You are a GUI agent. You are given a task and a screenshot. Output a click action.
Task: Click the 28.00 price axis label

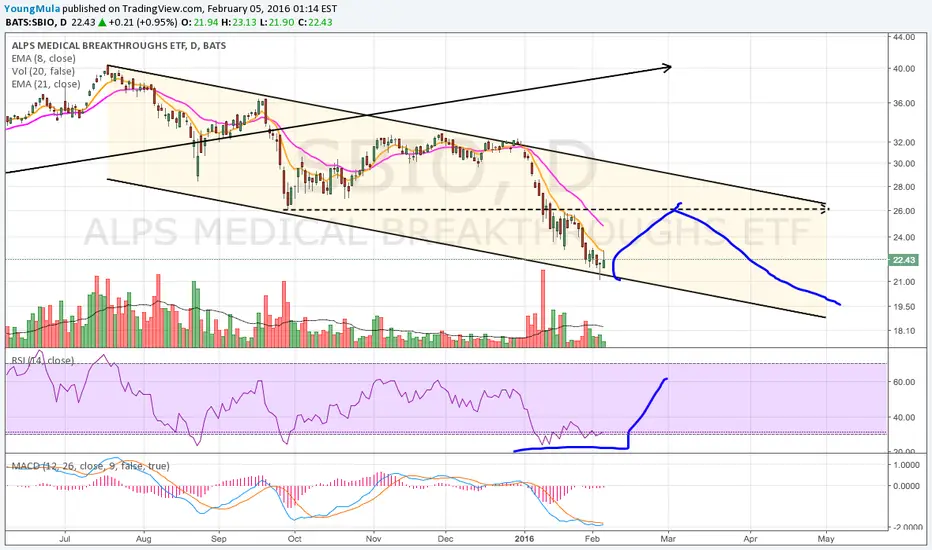903,187
